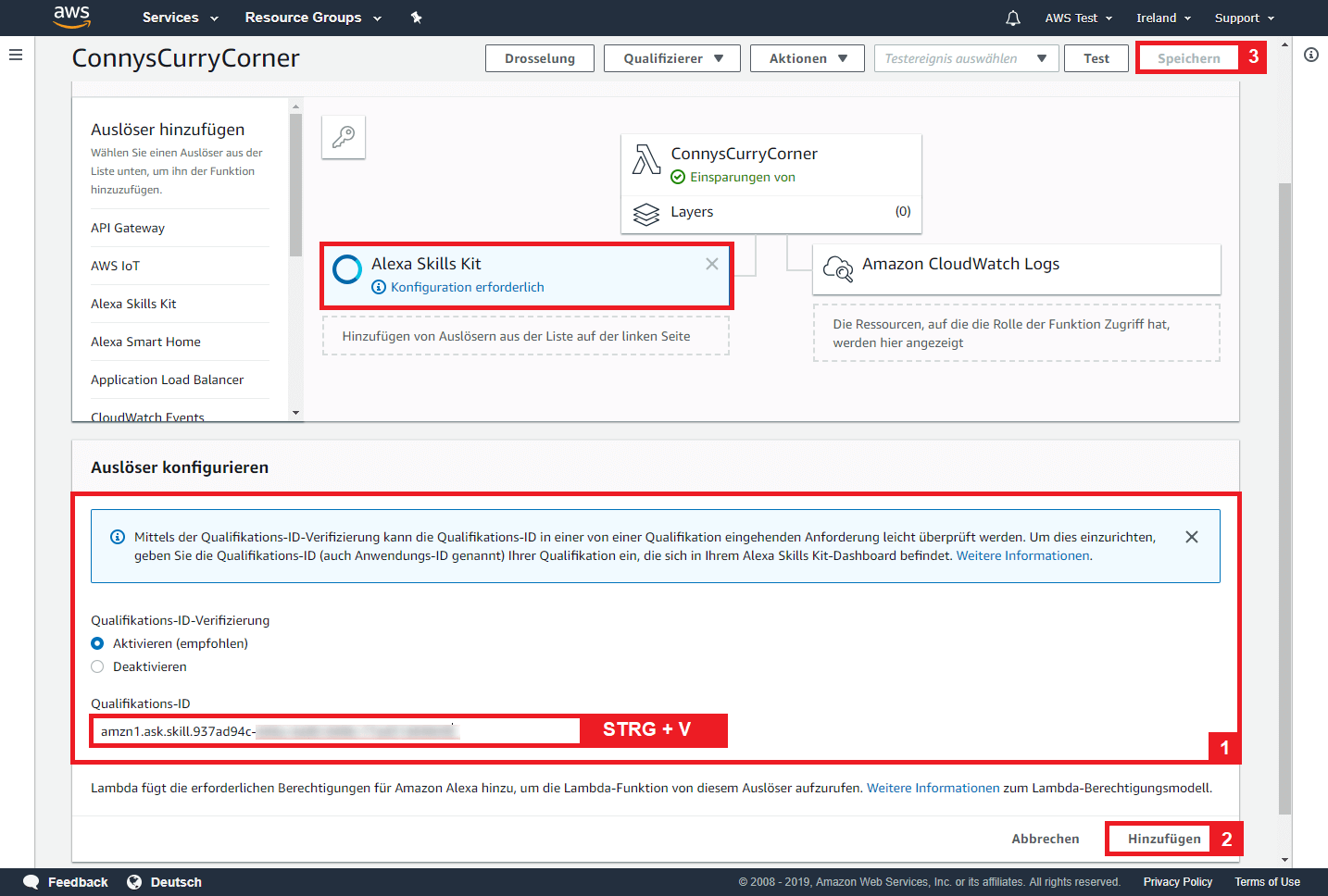Click the Speichern button

tap(1189, 58)
